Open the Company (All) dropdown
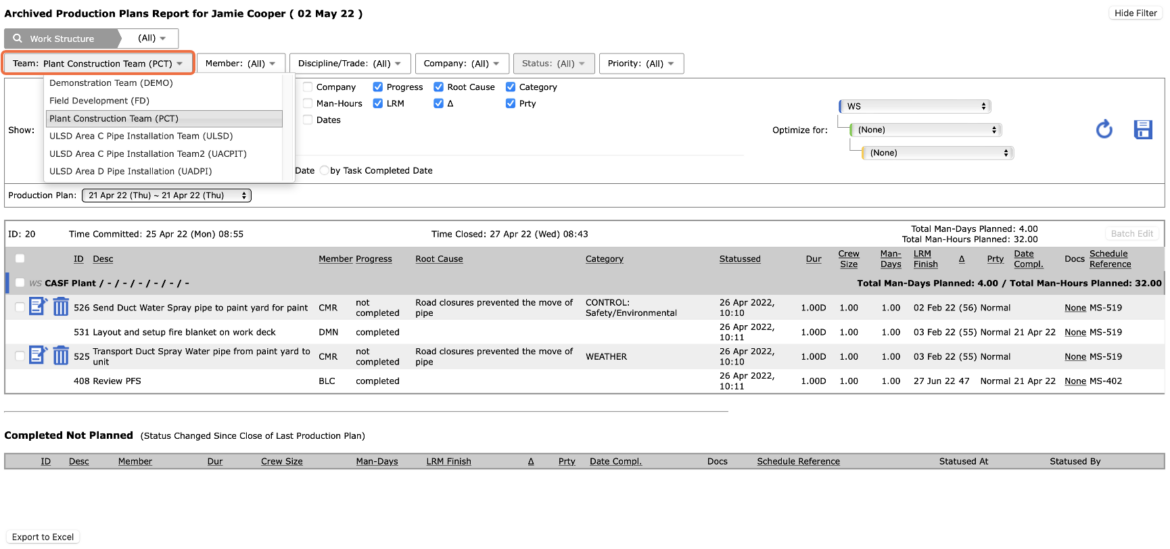 (462, 63)
